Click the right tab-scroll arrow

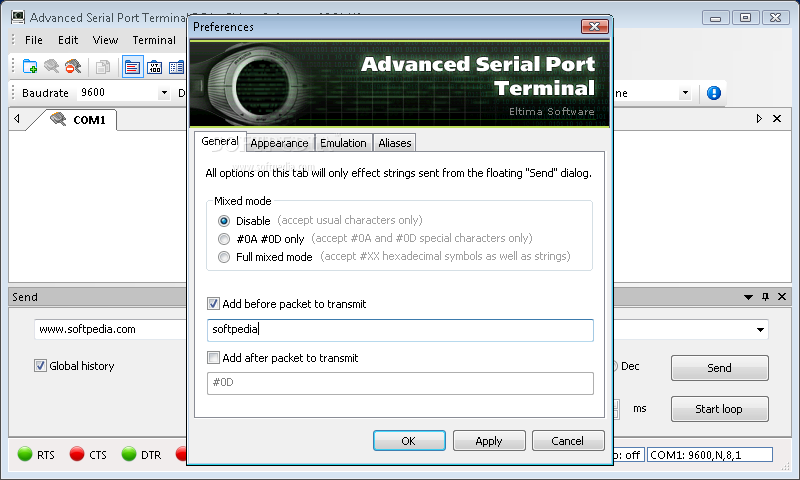pyautogui.click(x=759, y=118)
